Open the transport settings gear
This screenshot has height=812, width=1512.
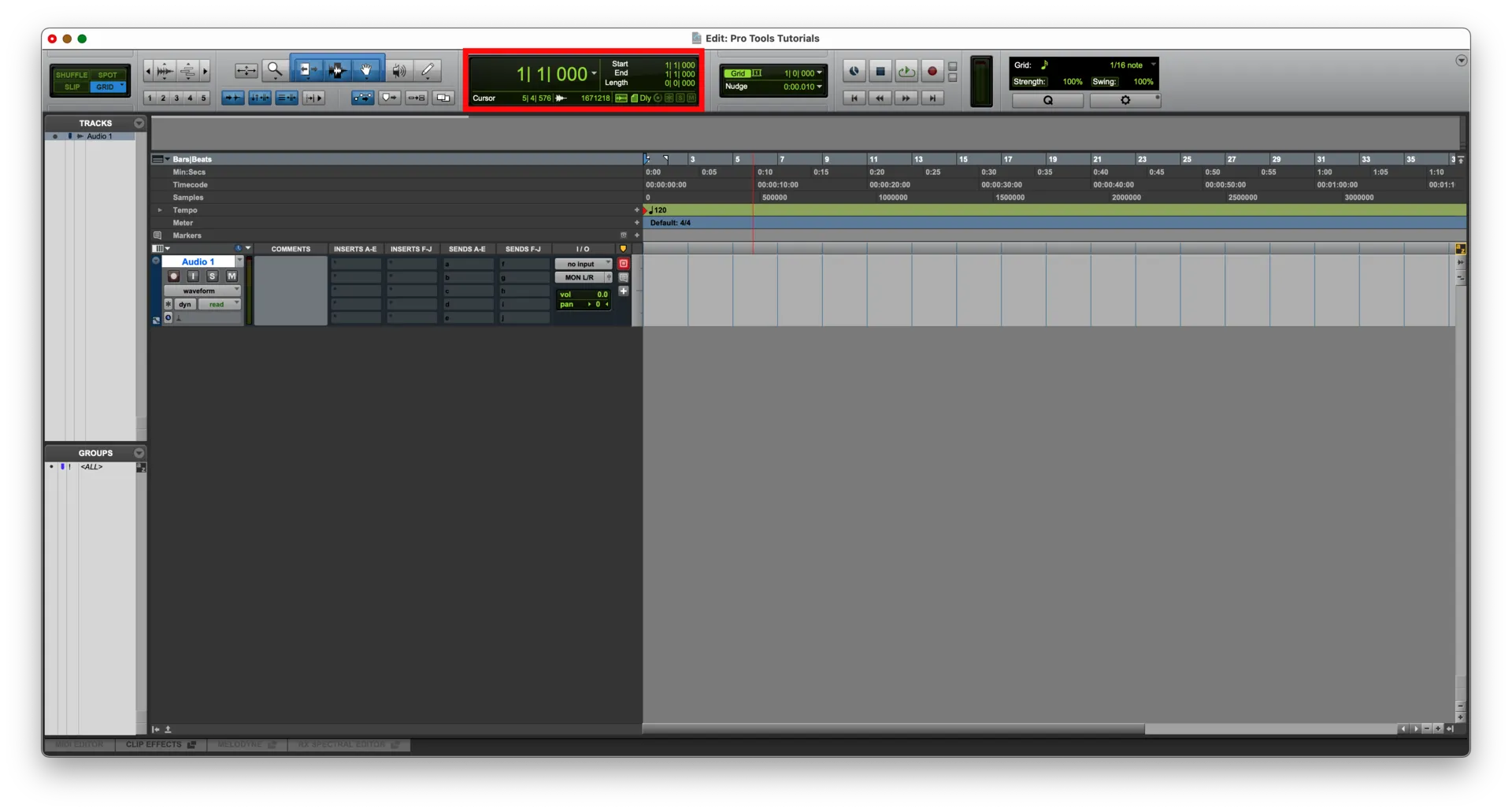click(1125, 100)
